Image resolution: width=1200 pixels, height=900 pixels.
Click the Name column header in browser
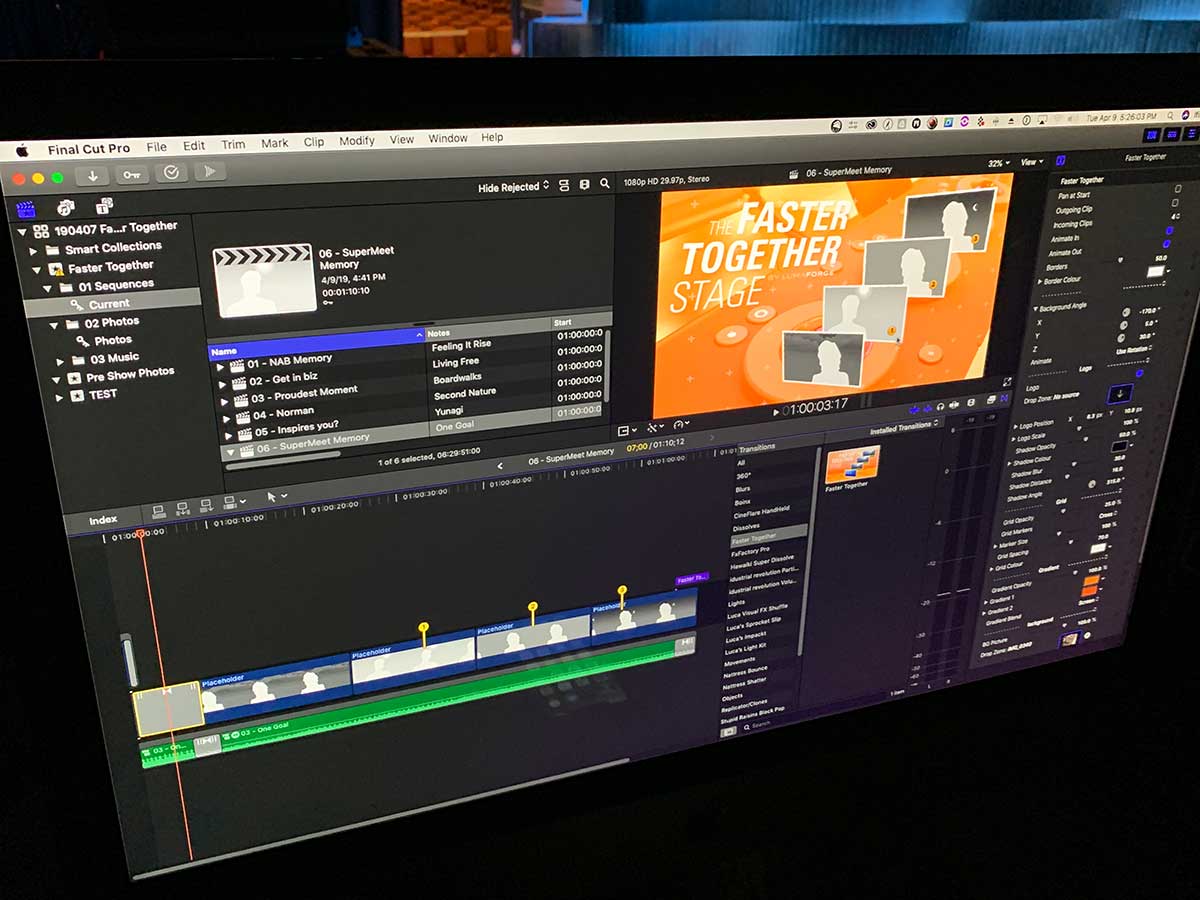click(x=316, y=345)
